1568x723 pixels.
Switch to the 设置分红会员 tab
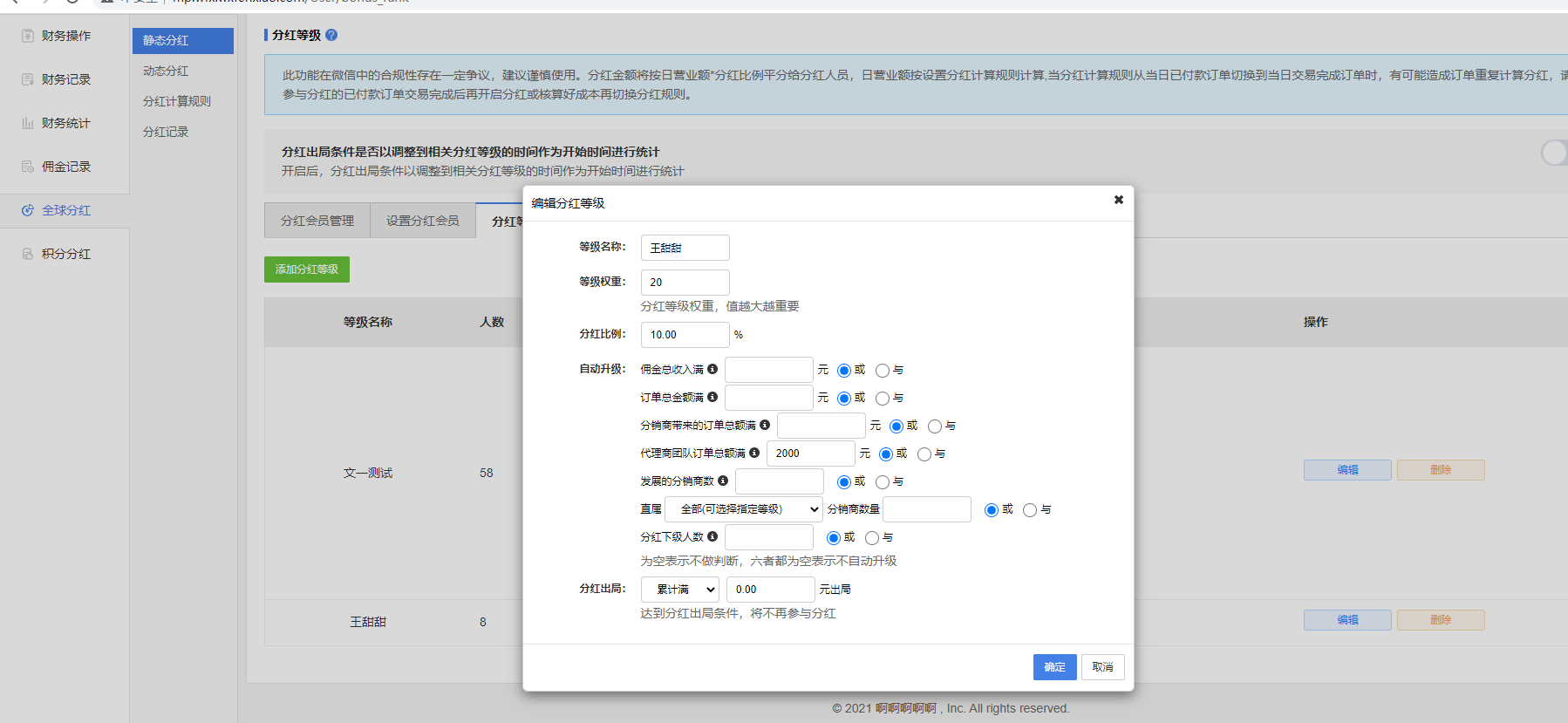coord(422,221)
